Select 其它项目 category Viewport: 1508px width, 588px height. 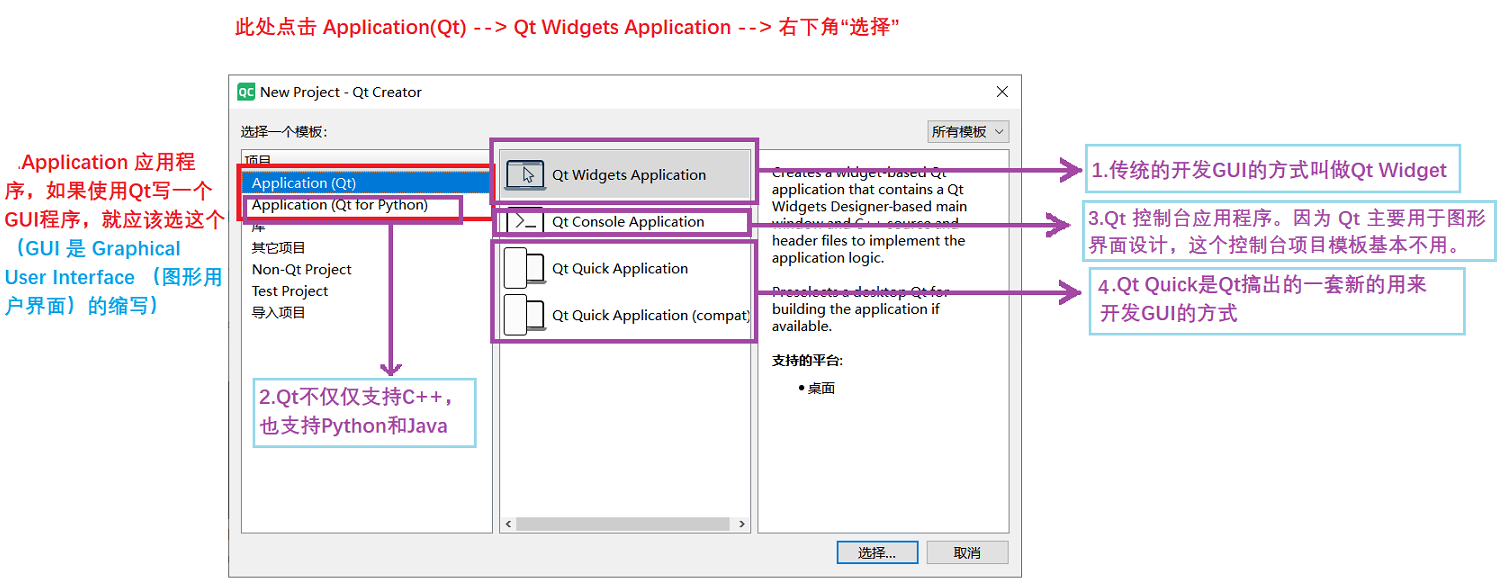[x=279, y=248]
